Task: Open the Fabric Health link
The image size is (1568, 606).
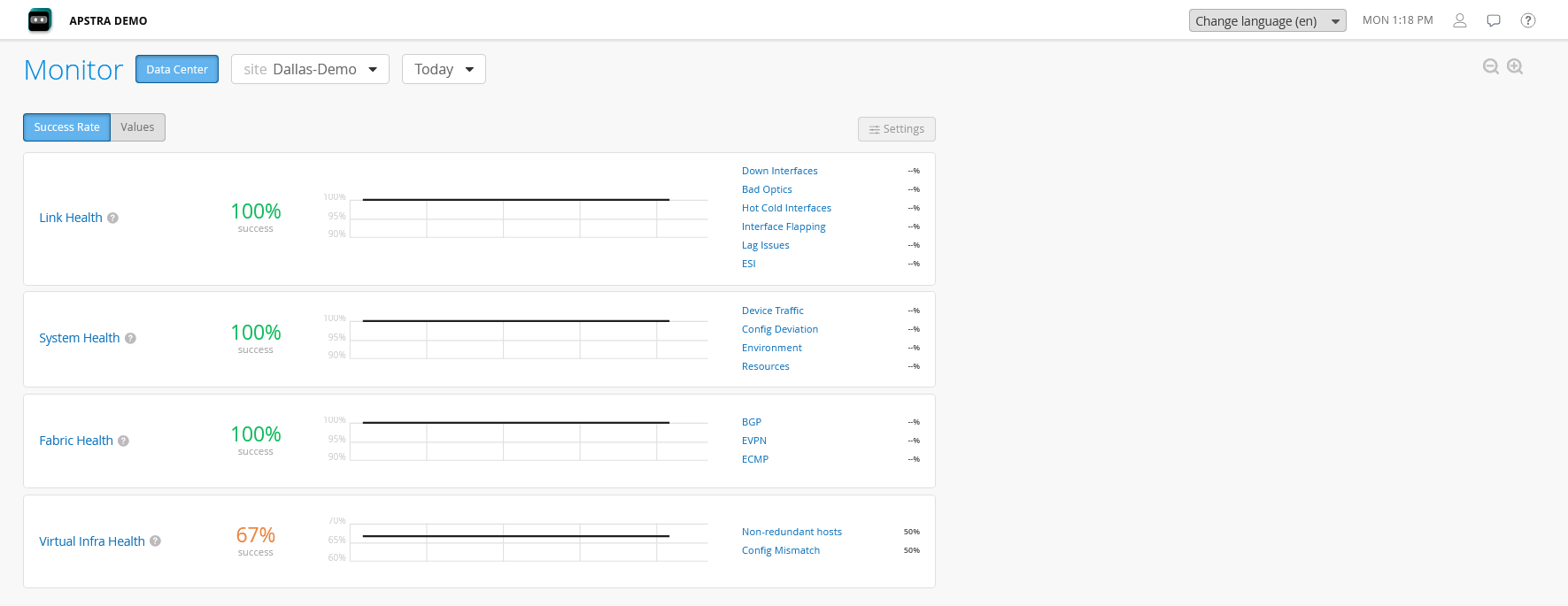Action: pyautogui.click(x=76, y=441)
